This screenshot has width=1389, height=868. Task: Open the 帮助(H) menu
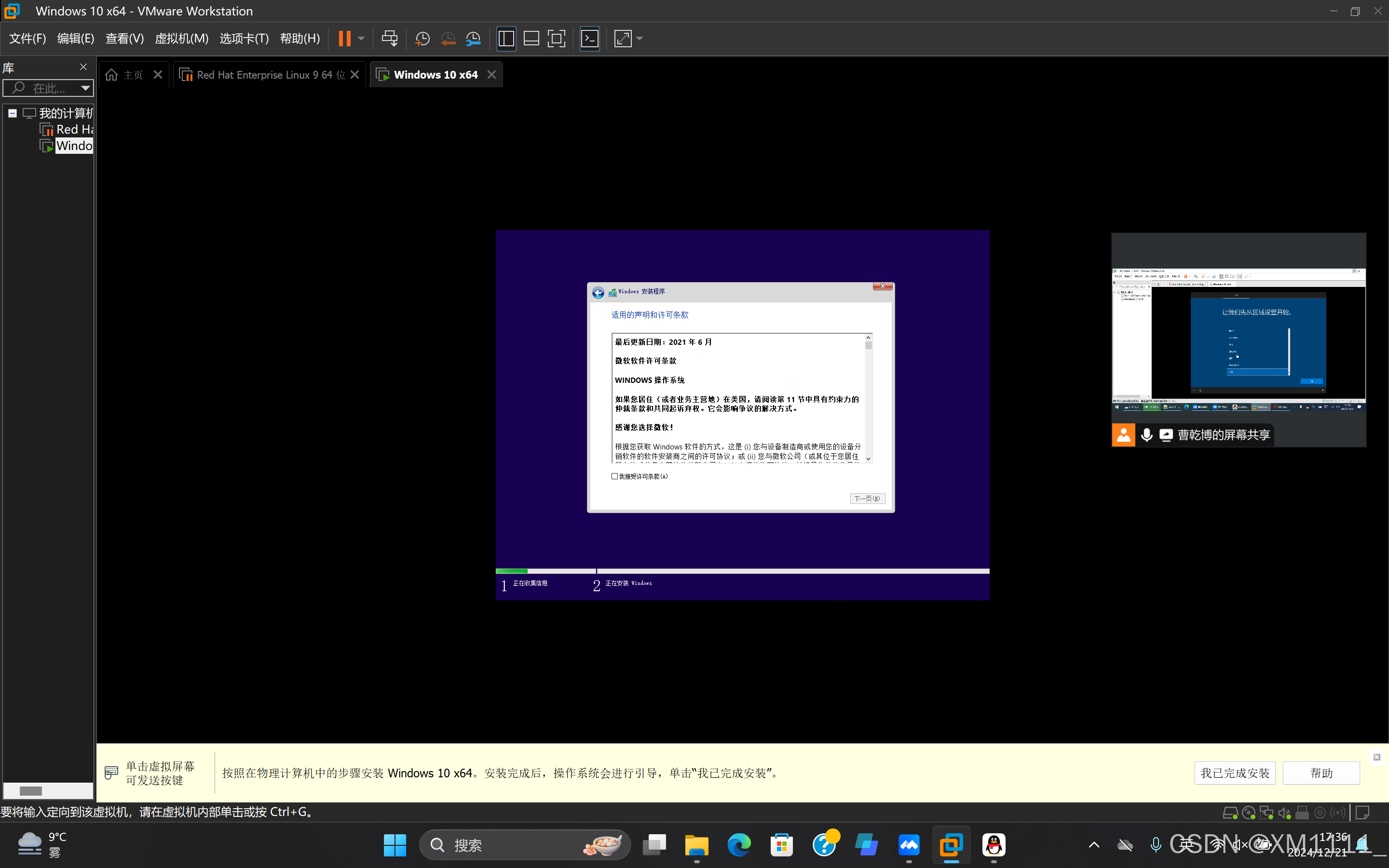tap(300, 39)
